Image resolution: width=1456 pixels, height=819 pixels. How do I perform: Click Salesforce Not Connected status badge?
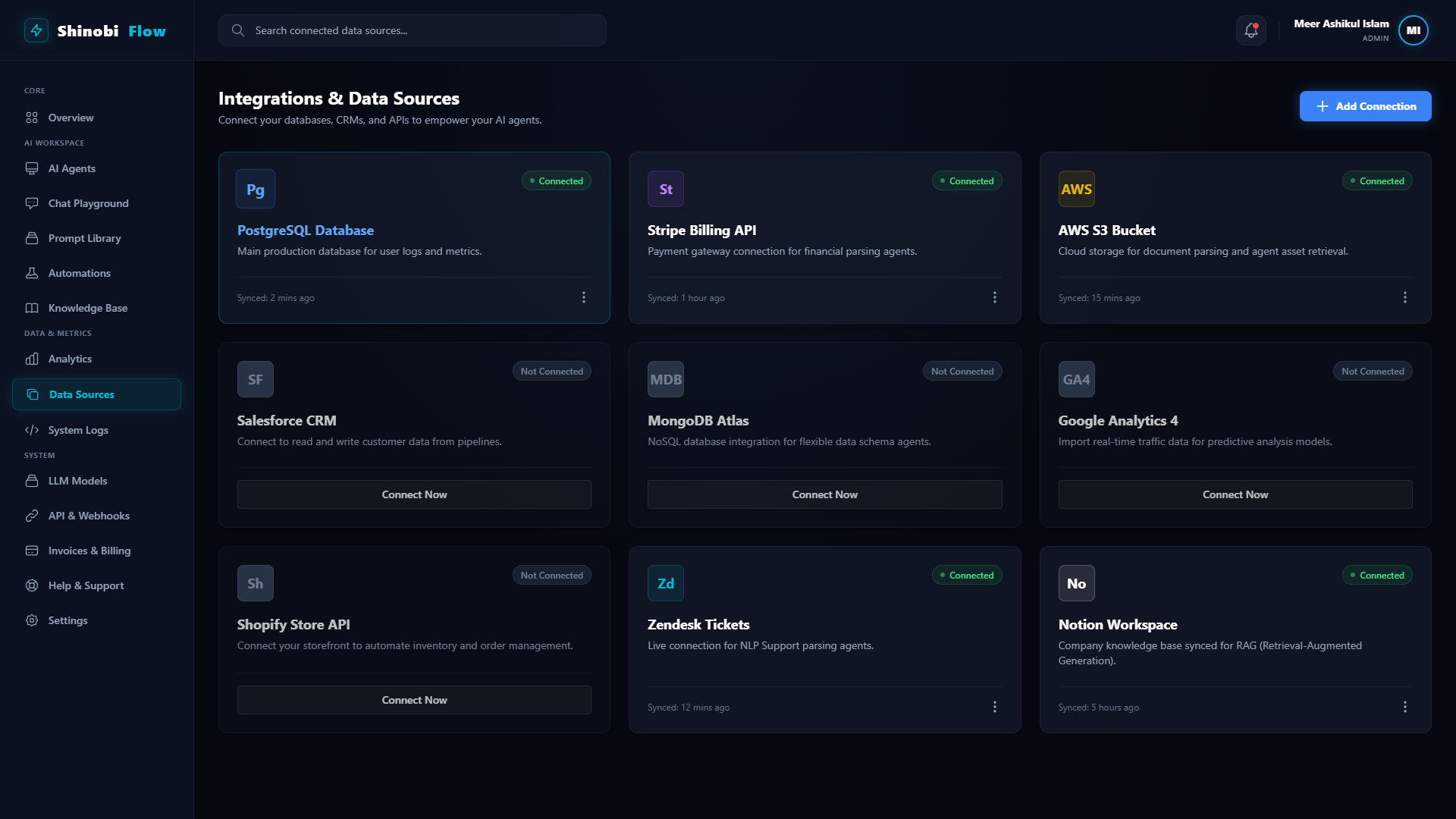coord(552,372)
